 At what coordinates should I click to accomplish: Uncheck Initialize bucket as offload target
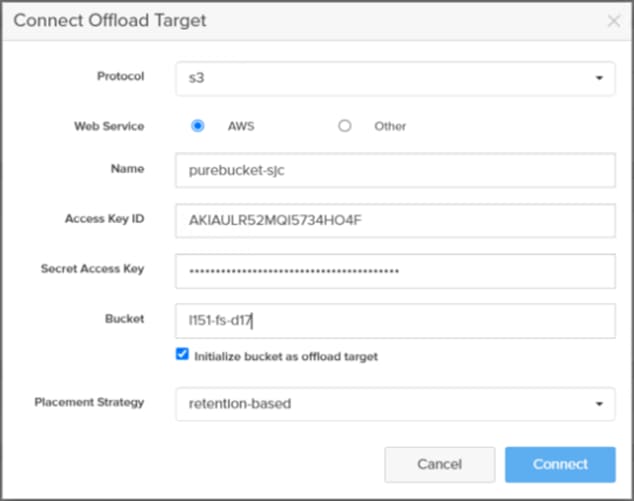click(x=182, y=355)
